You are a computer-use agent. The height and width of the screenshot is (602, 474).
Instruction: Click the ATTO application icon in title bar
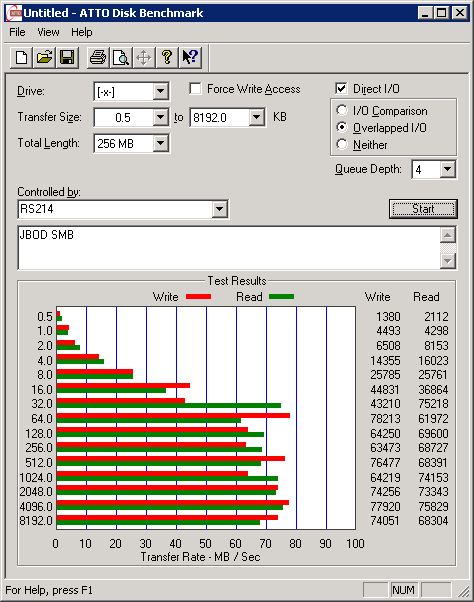point(15,13)
